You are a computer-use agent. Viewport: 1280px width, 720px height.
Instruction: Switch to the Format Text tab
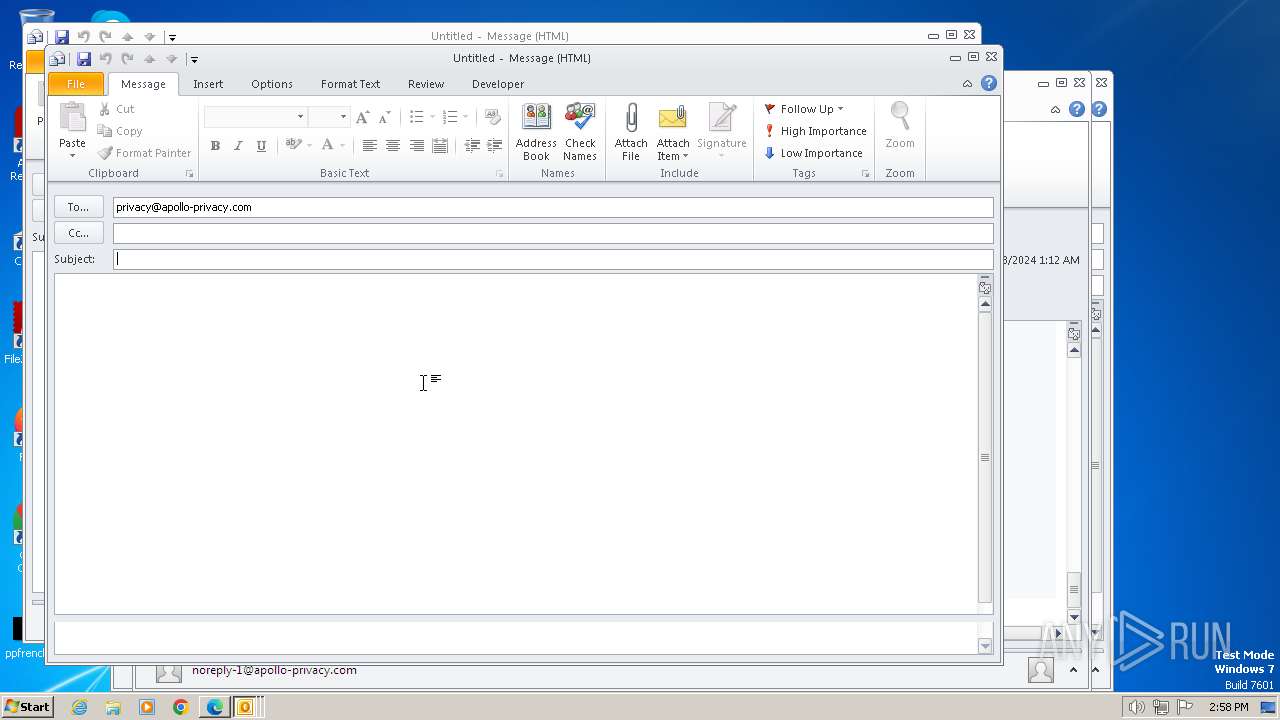pos(350,84)
